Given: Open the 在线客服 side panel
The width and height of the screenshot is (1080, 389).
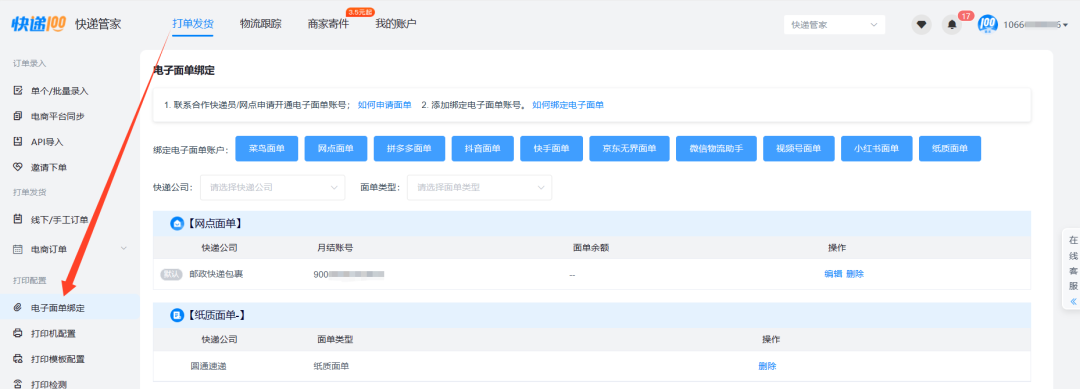Looking at the screenshot, I should pyautogui.click(x=1073, y=269).
